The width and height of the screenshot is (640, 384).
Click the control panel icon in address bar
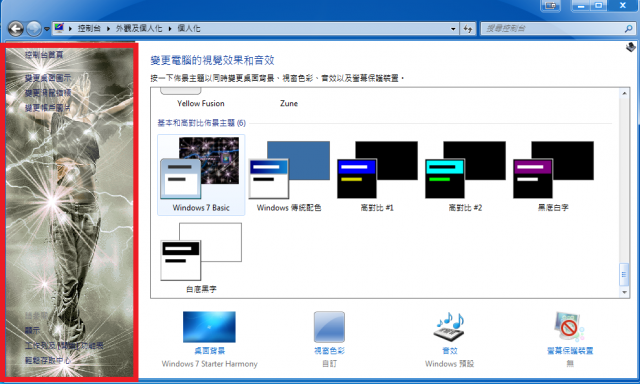point(59,28)
